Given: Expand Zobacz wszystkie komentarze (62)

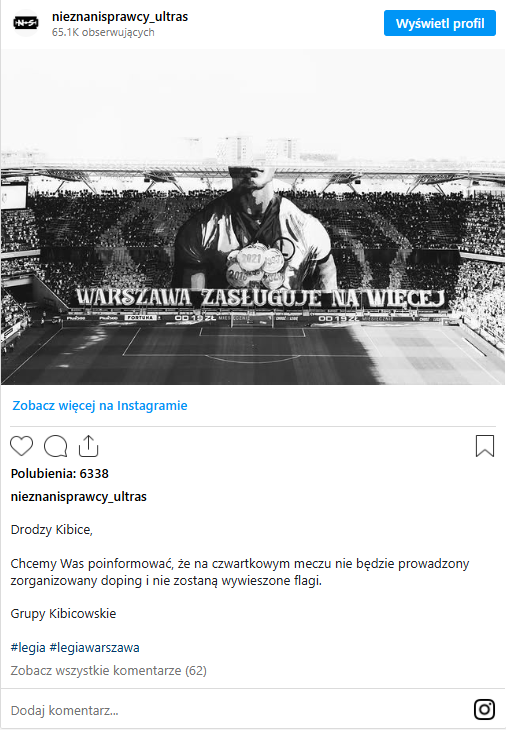Looking at the screenshot, I should coord(108,670).
